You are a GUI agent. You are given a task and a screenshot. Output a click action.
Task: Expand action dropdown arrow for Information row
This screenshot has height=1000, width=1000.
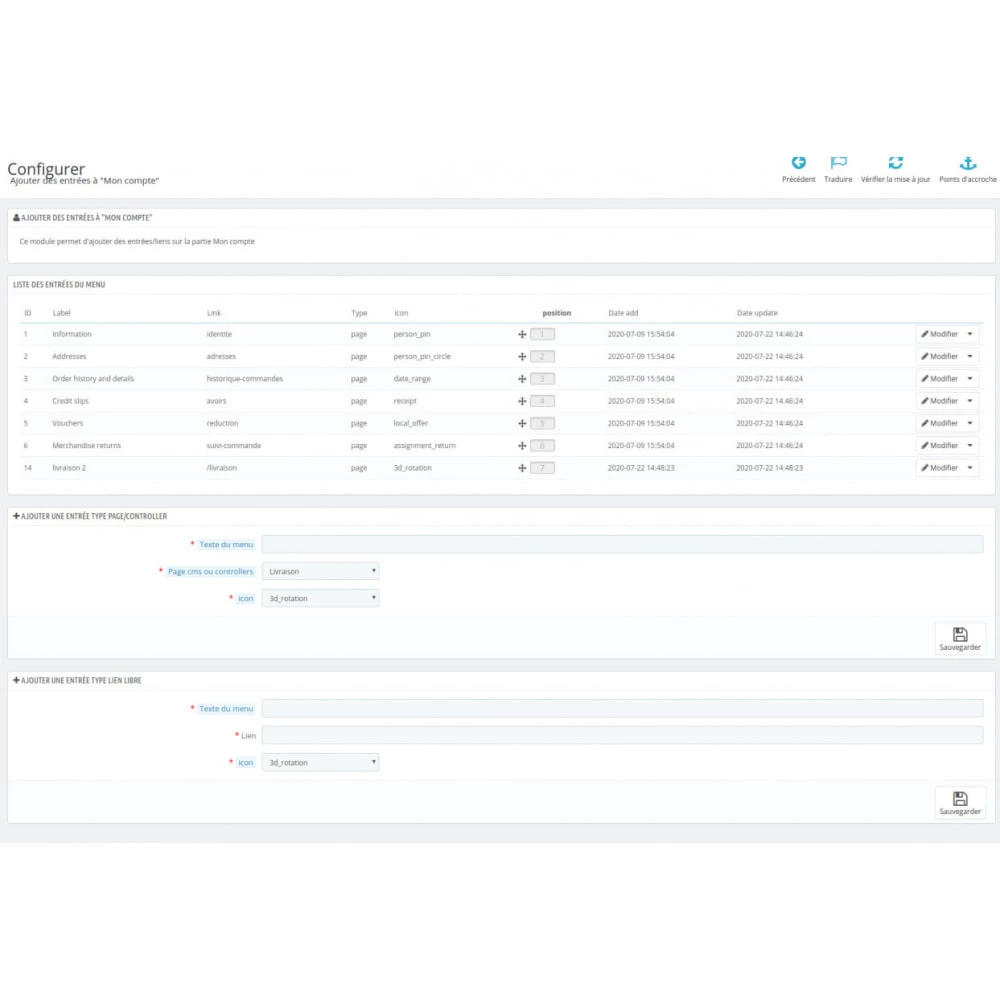coord(970,334)
